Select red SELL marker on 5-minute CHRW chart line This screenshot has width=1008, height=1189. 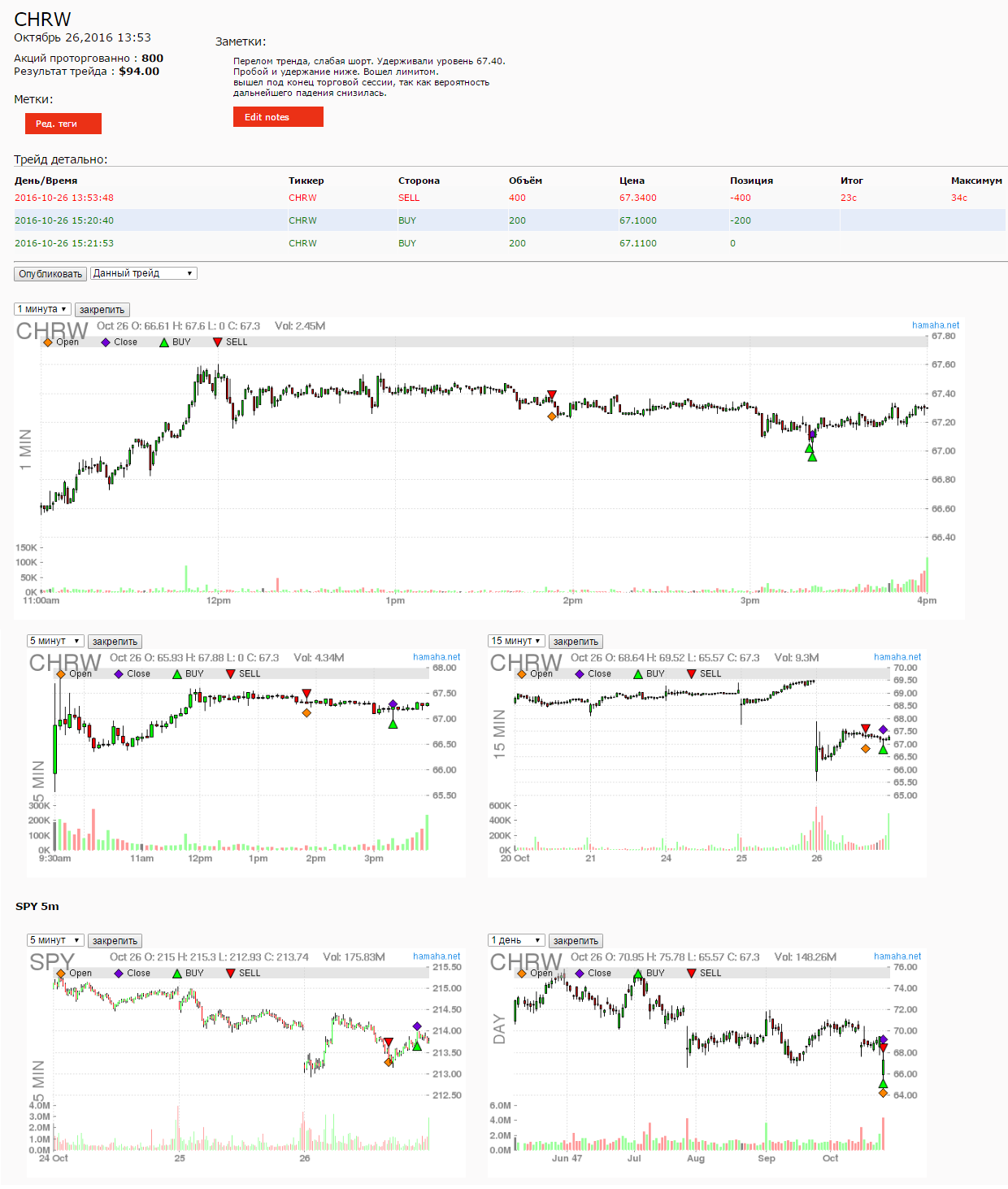306,694
